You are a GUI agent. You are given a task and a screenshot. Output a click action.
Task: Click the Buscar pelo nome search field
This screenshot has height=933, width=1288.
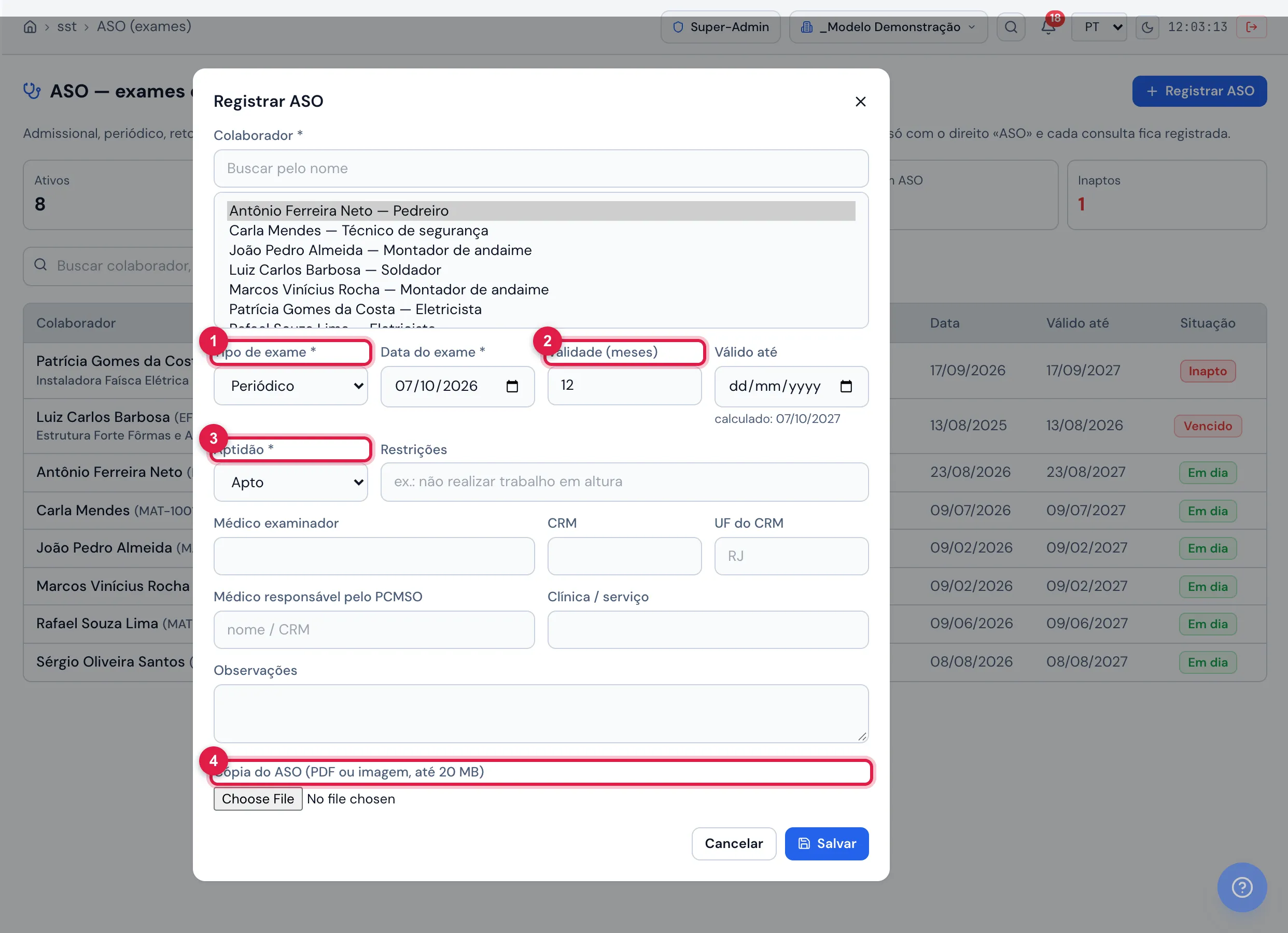click(541, 168)
